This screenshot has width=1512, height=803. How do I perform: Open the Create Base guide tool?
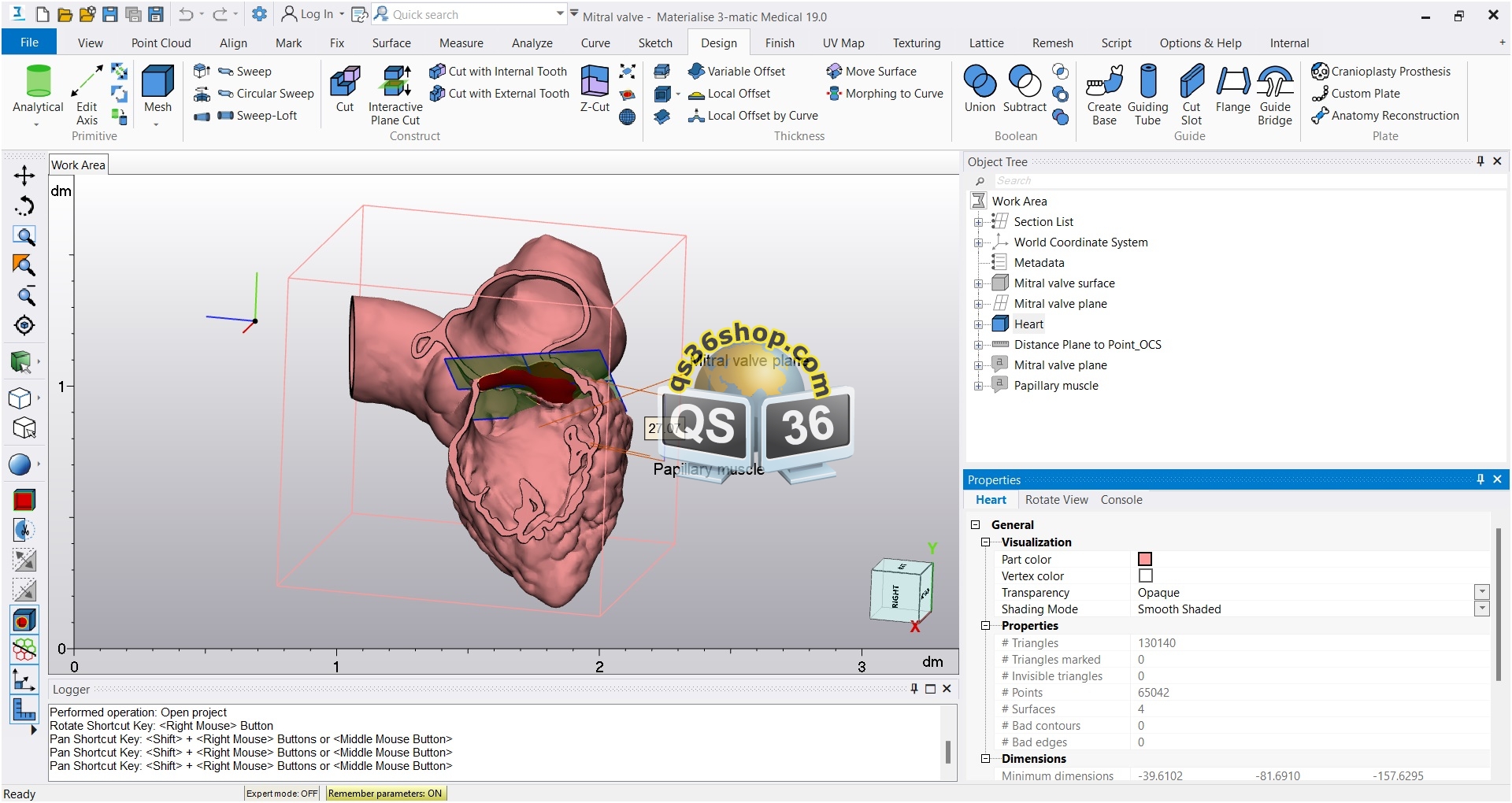click(x=1104, y=94)
